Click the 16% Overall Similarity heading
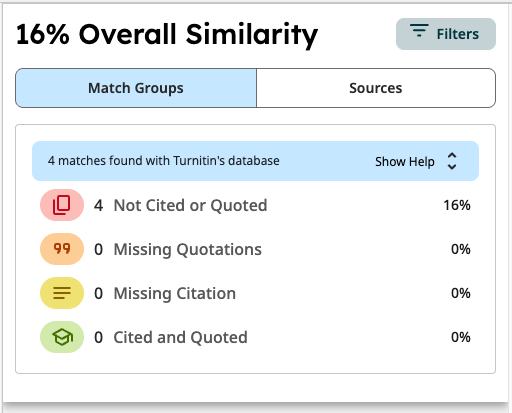 167,35
